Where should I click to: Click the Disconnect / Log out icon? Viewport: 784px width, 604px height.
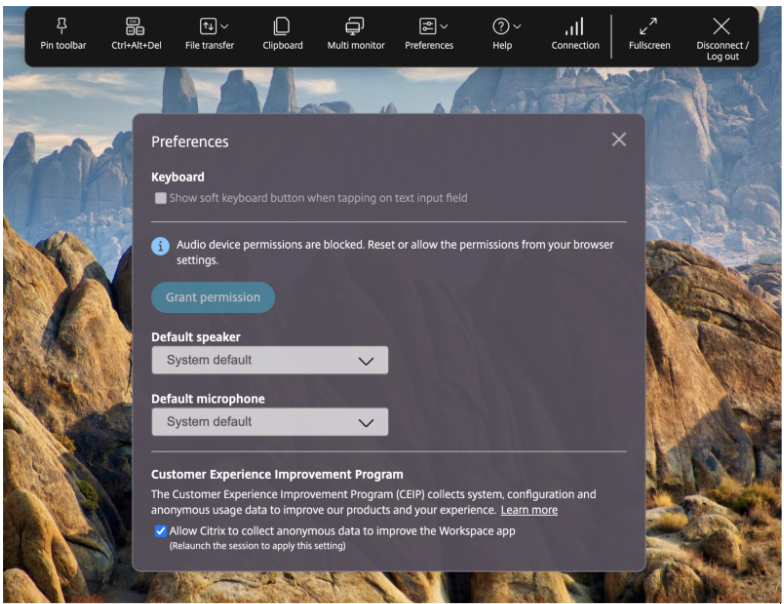(x=721, y=26)
